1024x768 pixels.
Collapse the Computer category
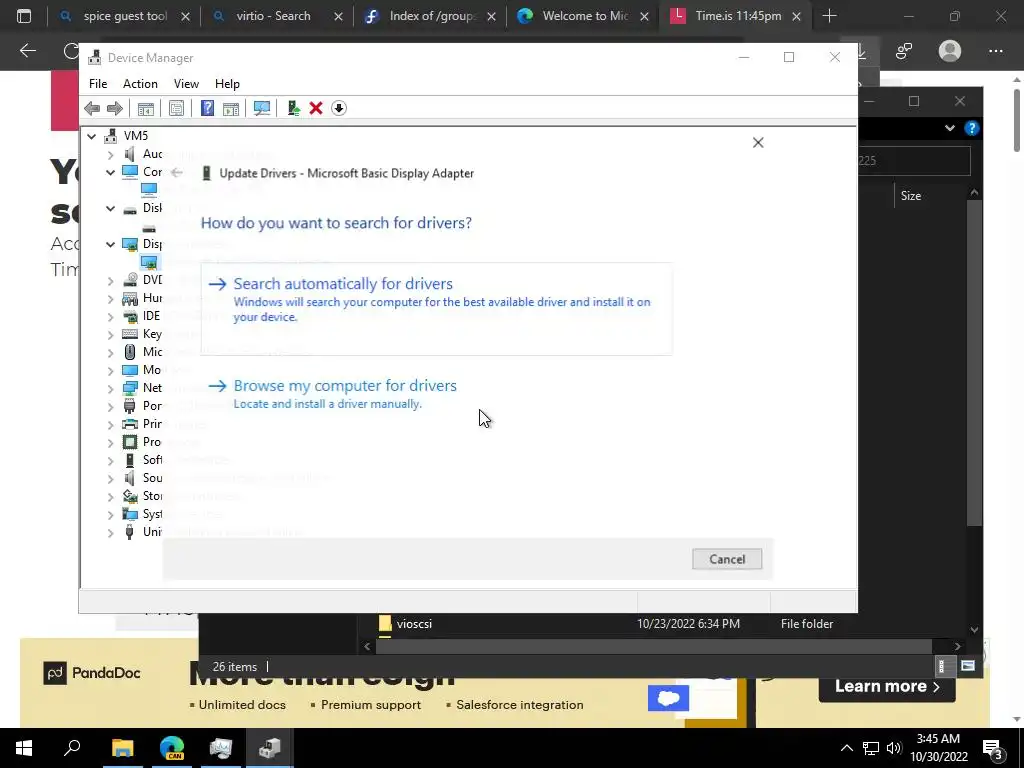tap(110, 172)
